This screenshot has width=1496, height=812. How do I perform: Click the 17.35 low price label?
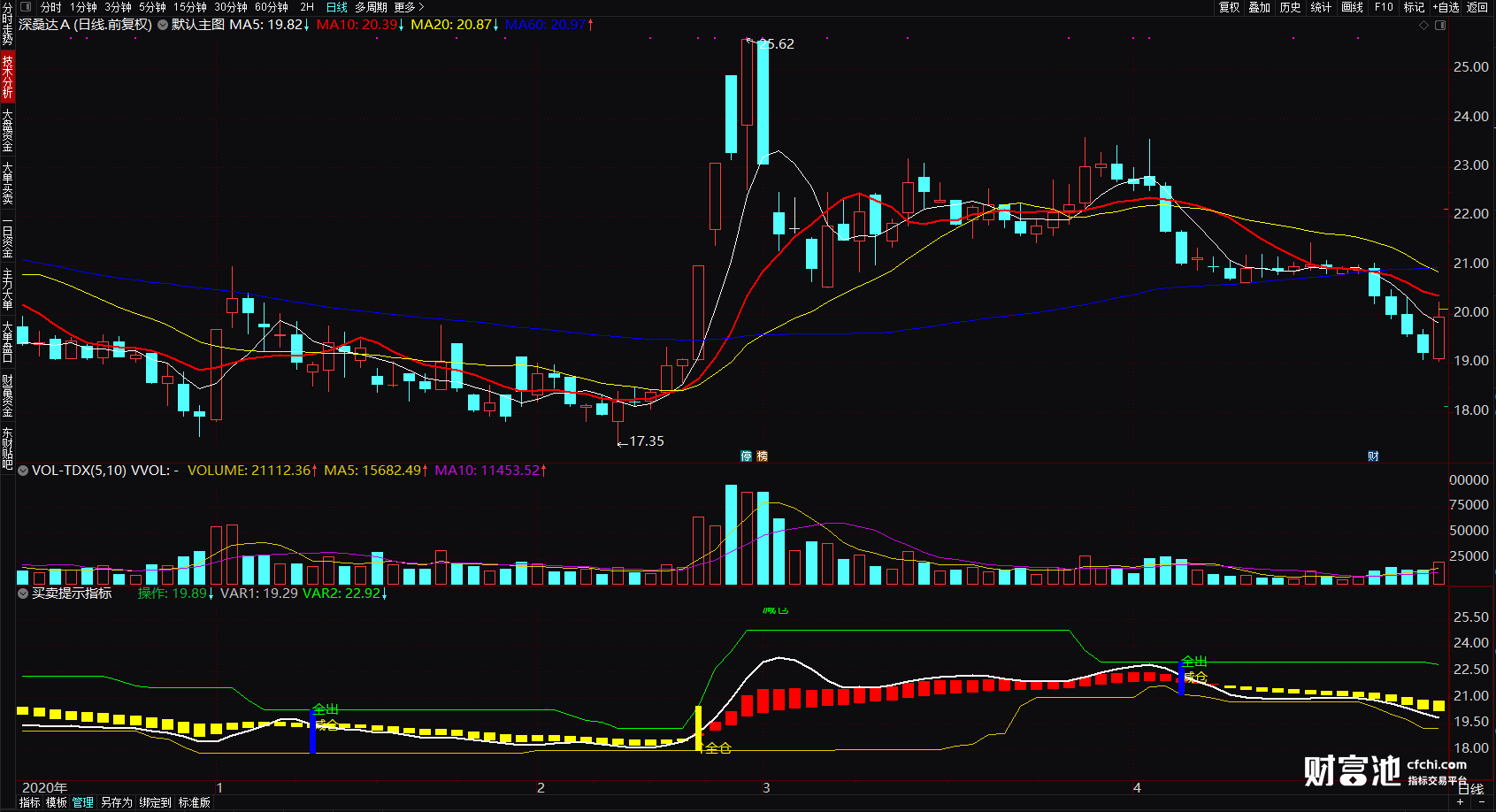click(647, 441)
